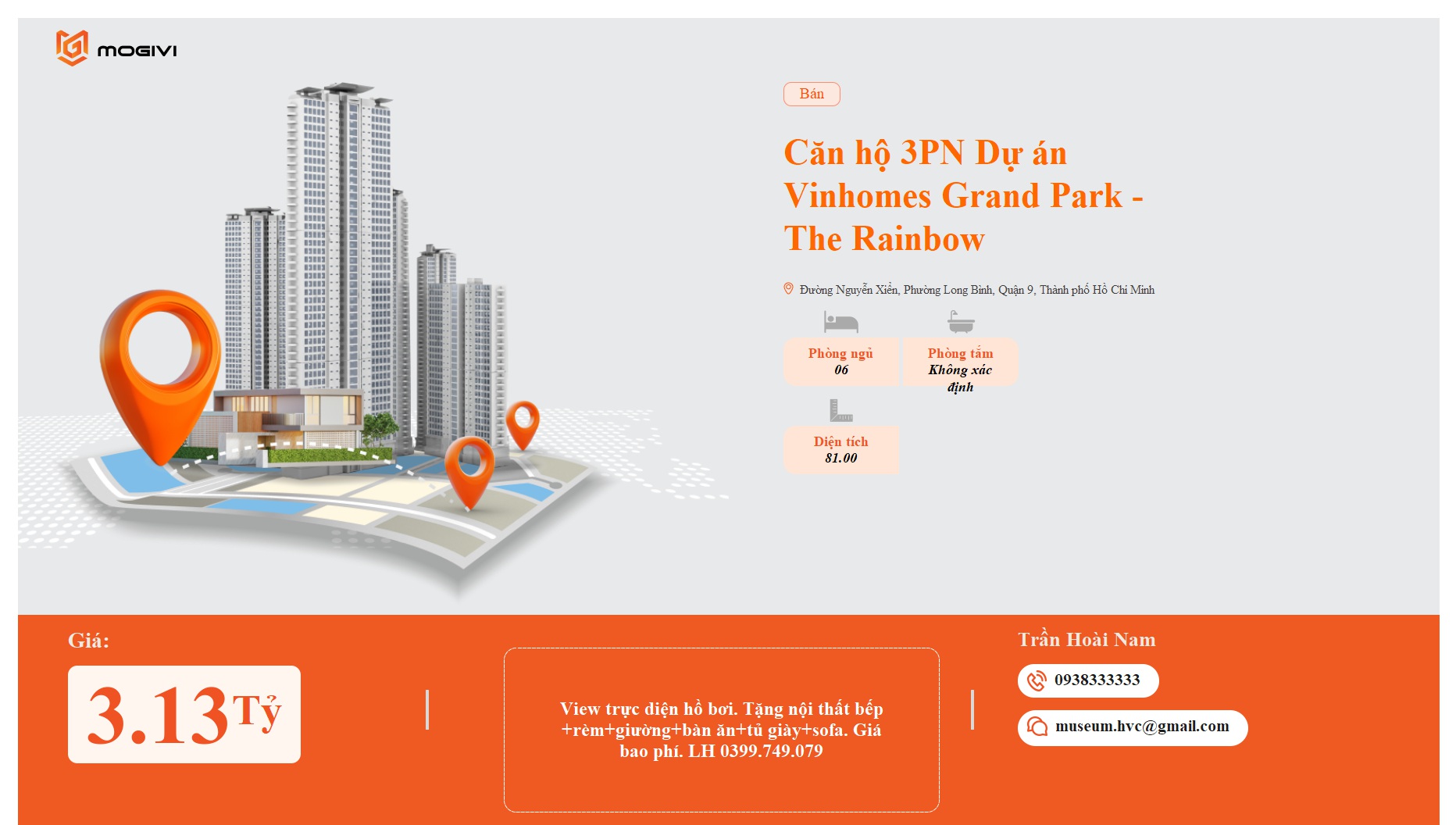Click the chat icon beside the email

pos(1037,727)
